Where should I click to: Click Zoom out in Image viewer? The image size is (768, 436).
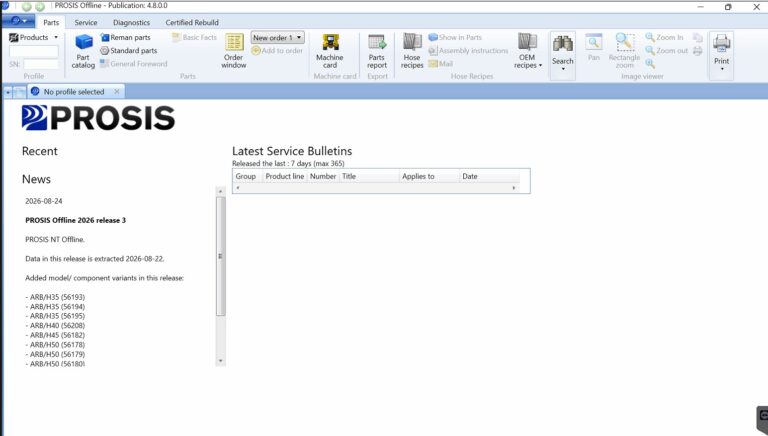click(x=667, y=50)
